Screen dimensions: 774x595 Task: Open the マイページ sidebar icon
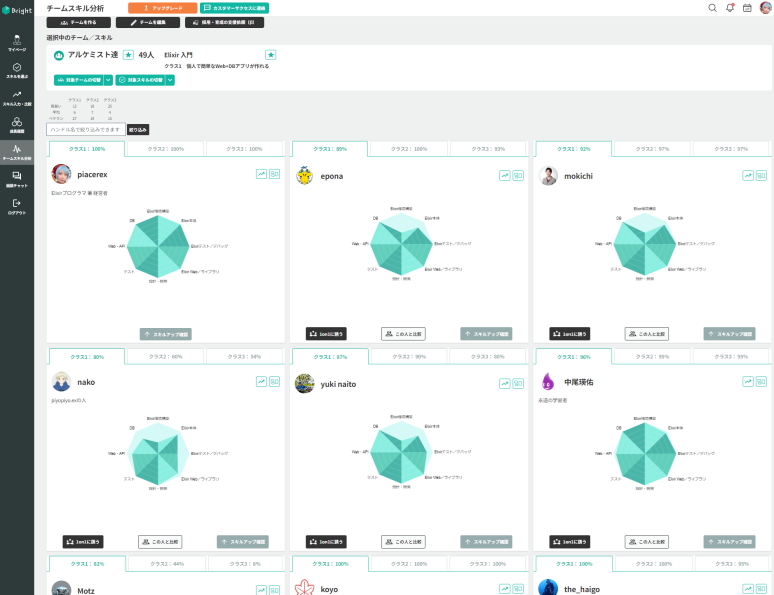tap(17, 43)
